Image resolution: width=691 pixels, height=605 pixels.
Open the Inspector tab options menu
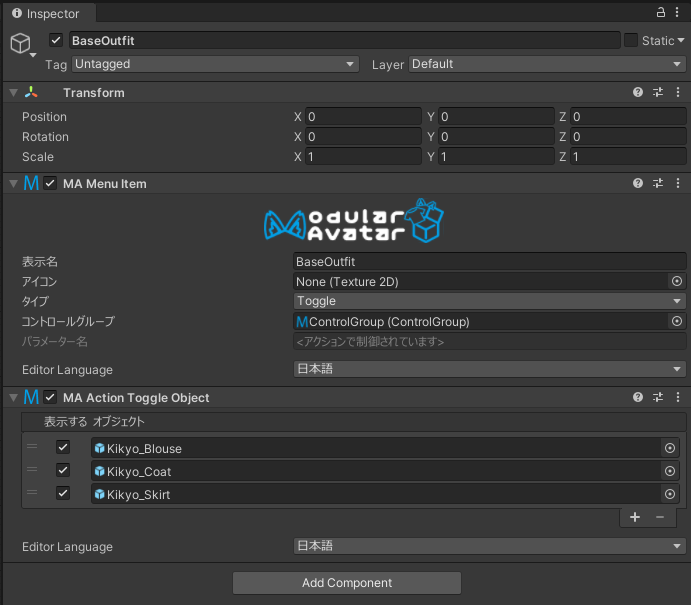point(677,12)
